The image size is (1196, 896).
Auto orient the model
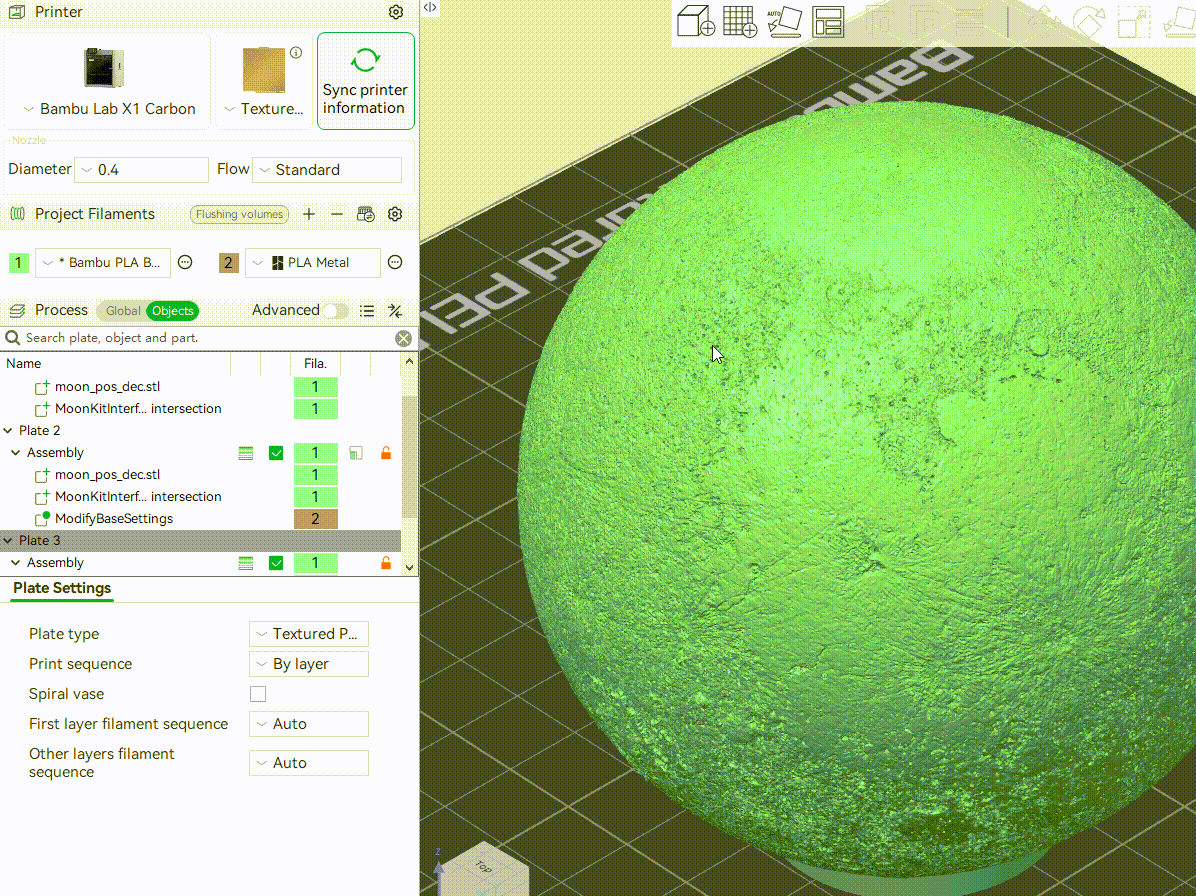point(784,21)
